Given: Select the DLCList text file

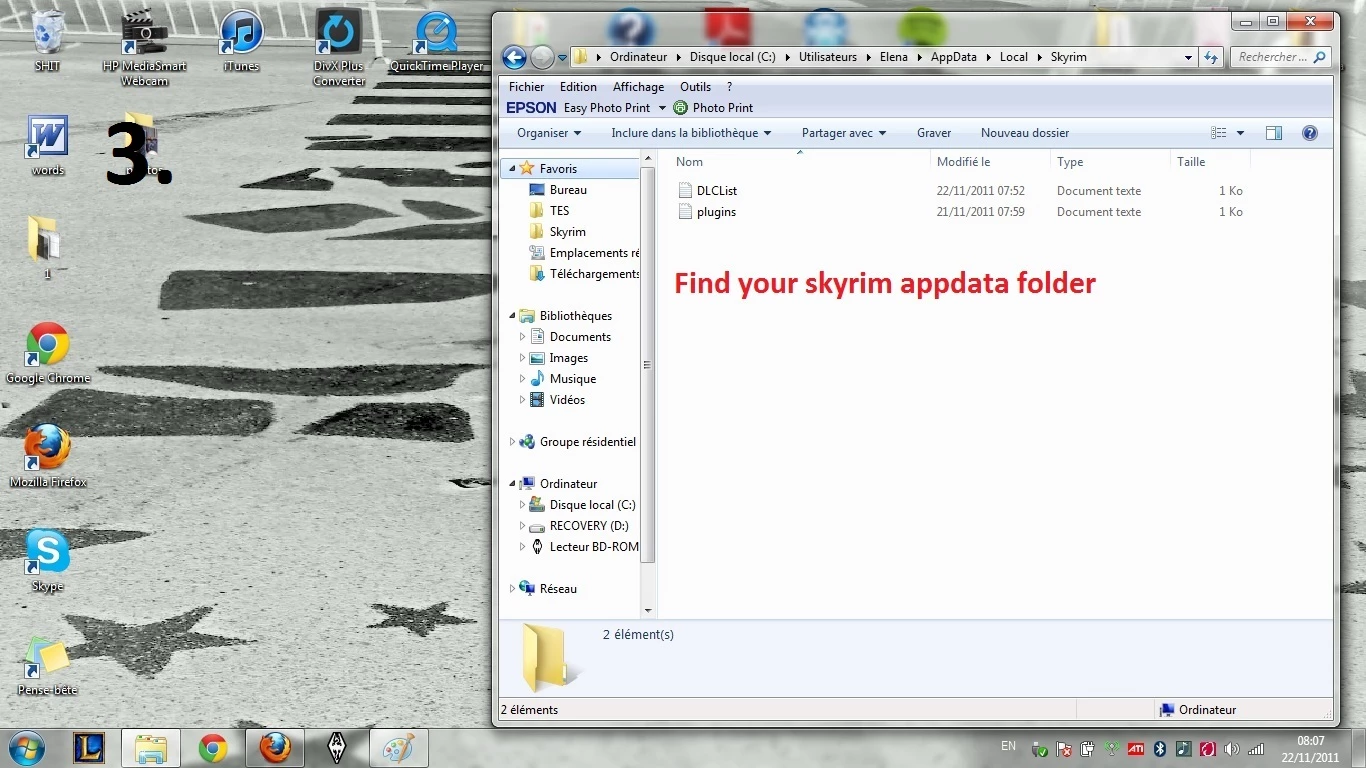Looking at the screenshot, I should coord(707,191).
